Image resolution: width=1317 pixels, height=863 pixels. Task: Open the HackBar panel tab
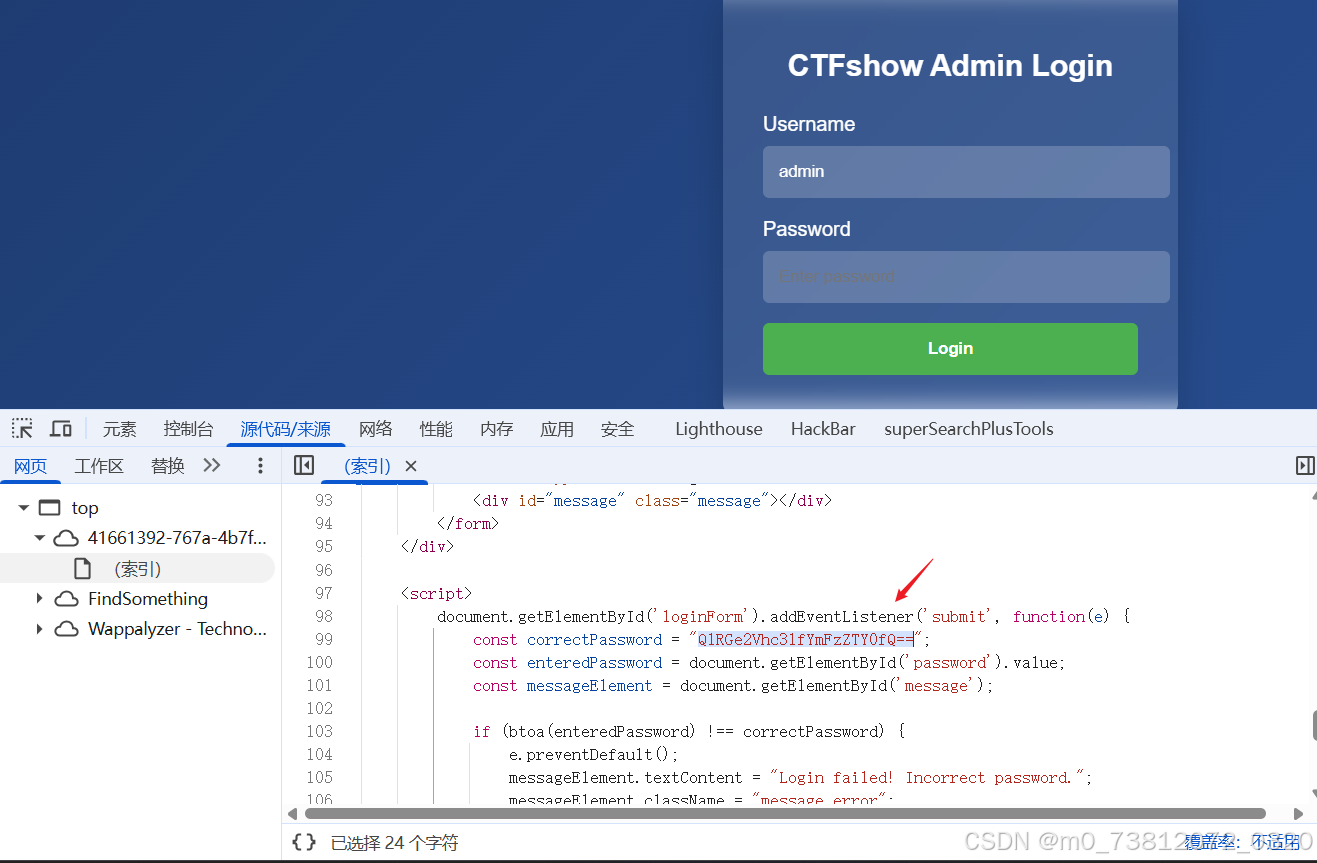tap(823, 429)
